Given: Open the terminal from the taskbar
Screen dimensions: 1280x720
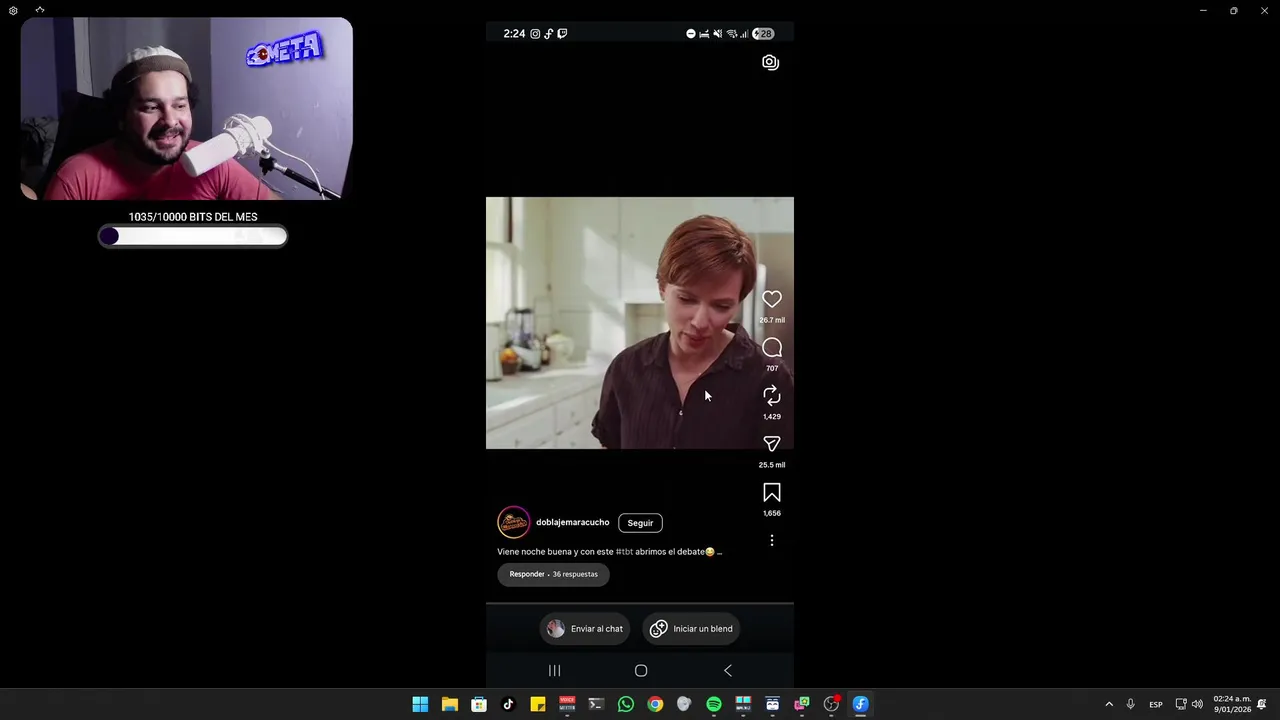Looking at the screenshot, I should [x=596, y=704].
